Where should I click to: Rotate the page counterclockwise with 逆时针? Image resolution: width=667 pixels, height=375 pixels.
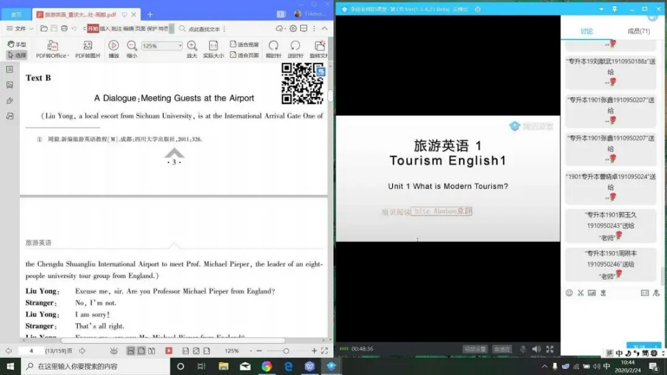[x=295, y=49]
